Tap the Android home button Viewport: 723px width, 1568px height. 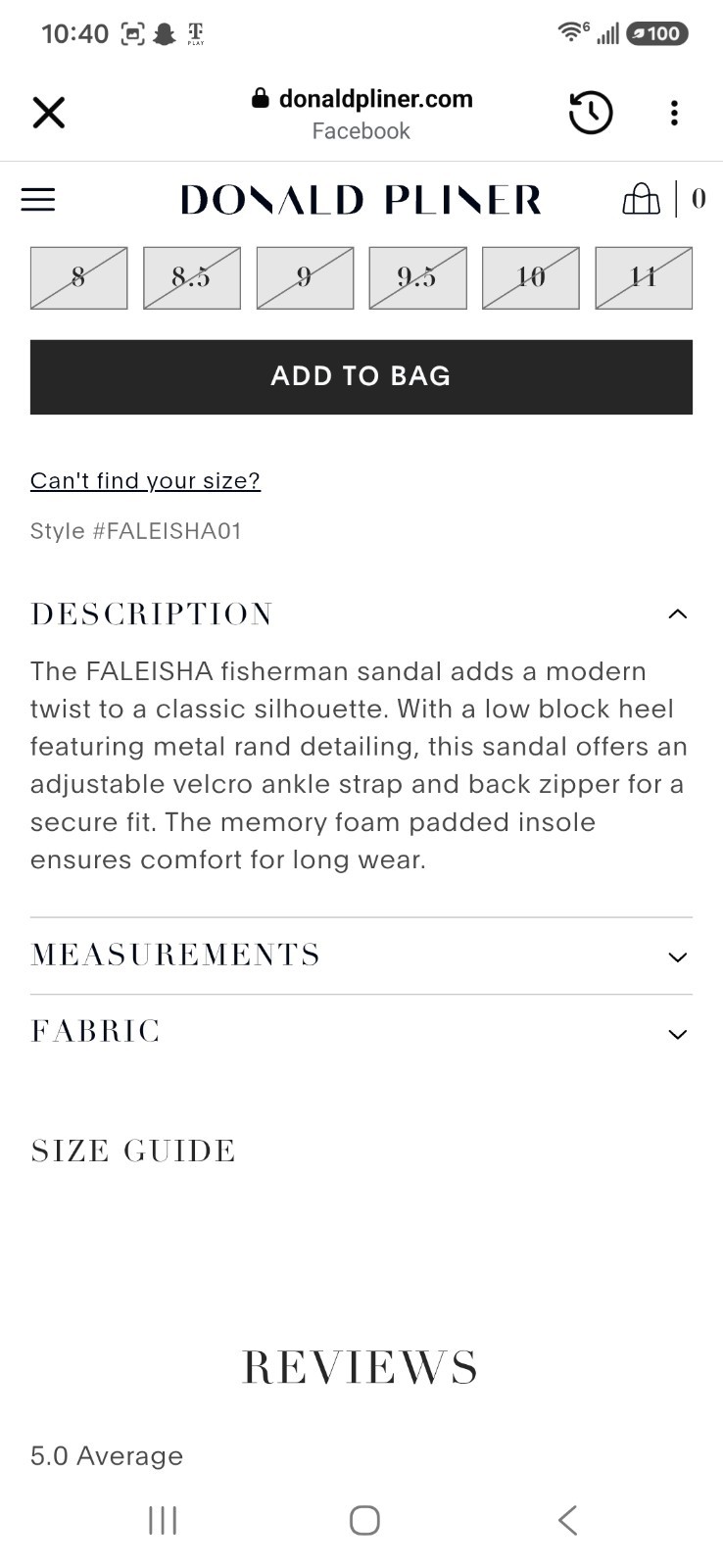364,1520
